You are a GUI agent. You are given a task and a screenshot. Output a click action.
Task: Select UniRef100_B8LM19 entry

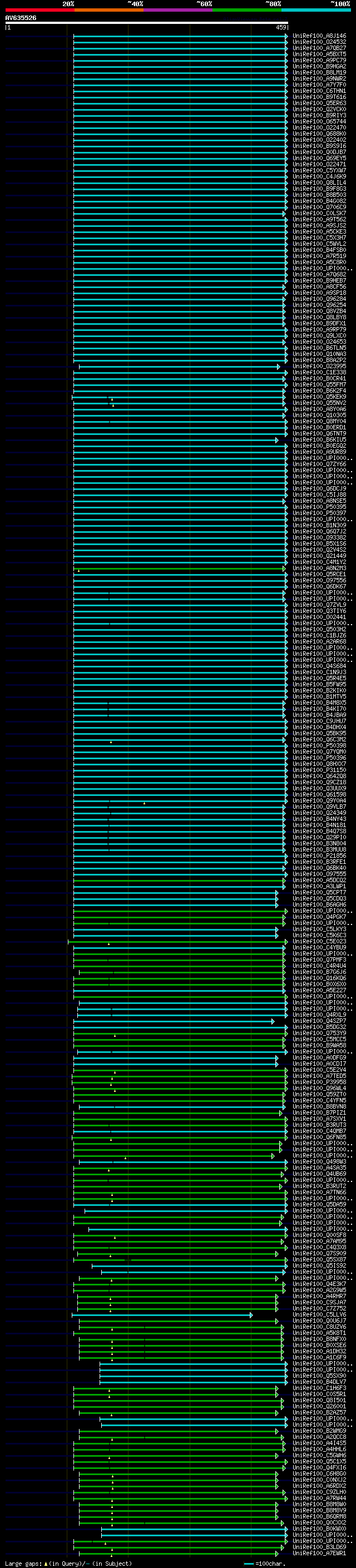coord(319,72)
